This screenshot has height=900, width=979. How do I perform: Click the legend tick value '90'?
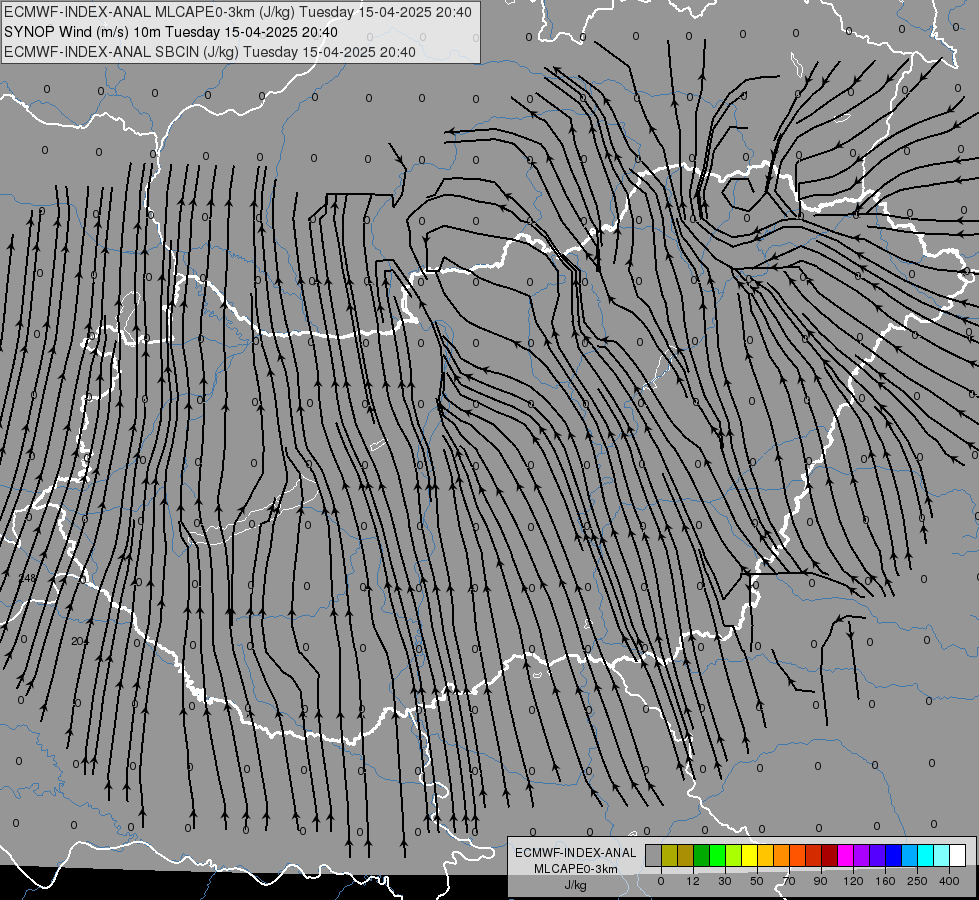coord(820,881)
